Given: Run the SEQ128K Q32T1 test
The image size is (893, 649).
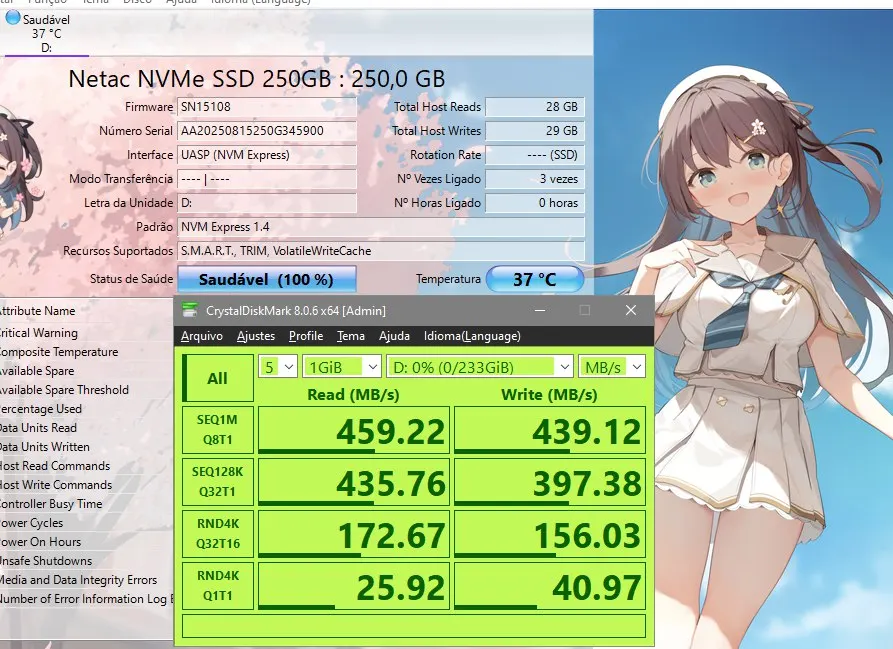Looking at the screenshot, I should click(x=218, y=482).
